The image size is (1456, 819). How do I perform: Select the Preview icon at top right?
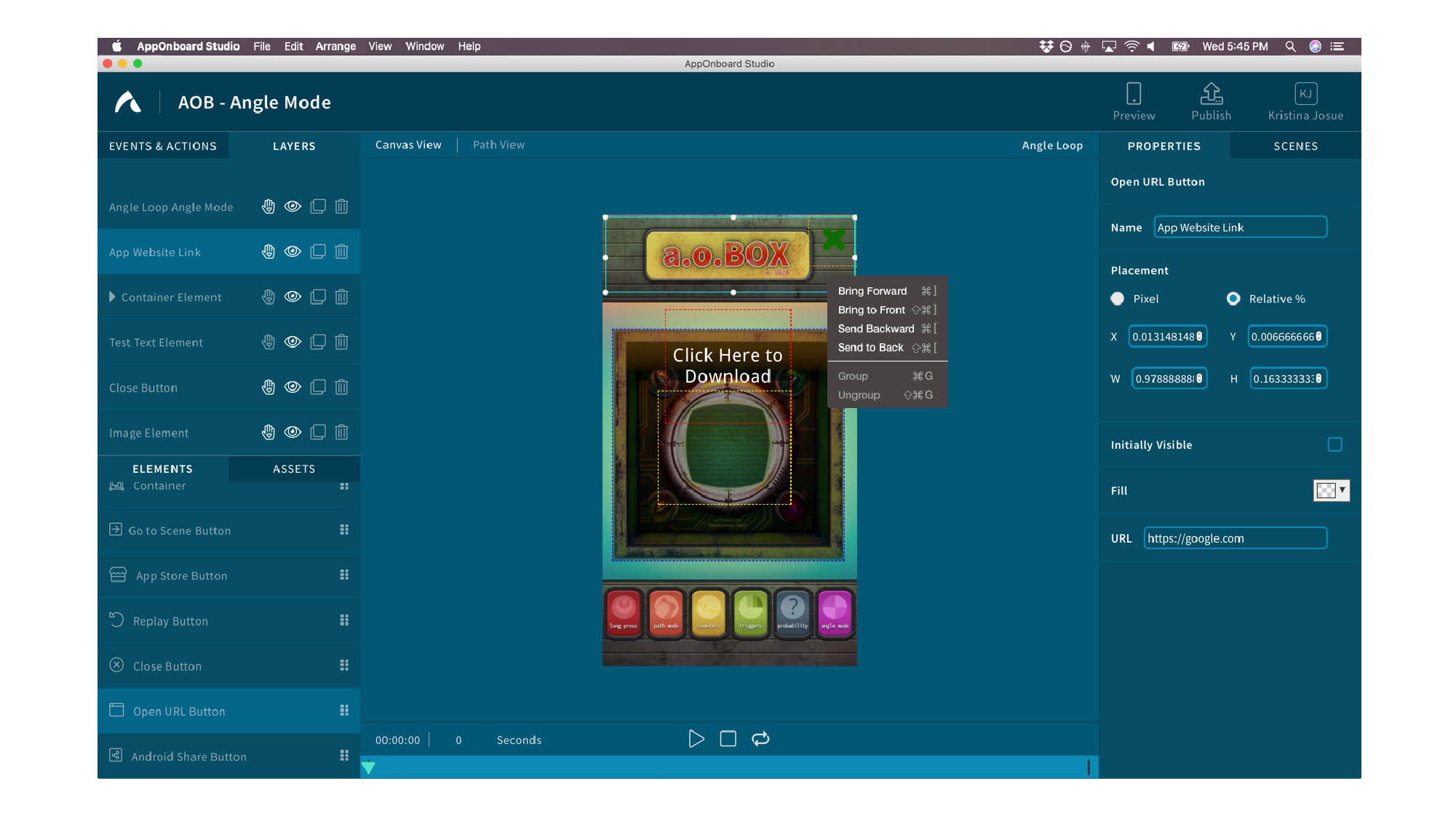1134,95
